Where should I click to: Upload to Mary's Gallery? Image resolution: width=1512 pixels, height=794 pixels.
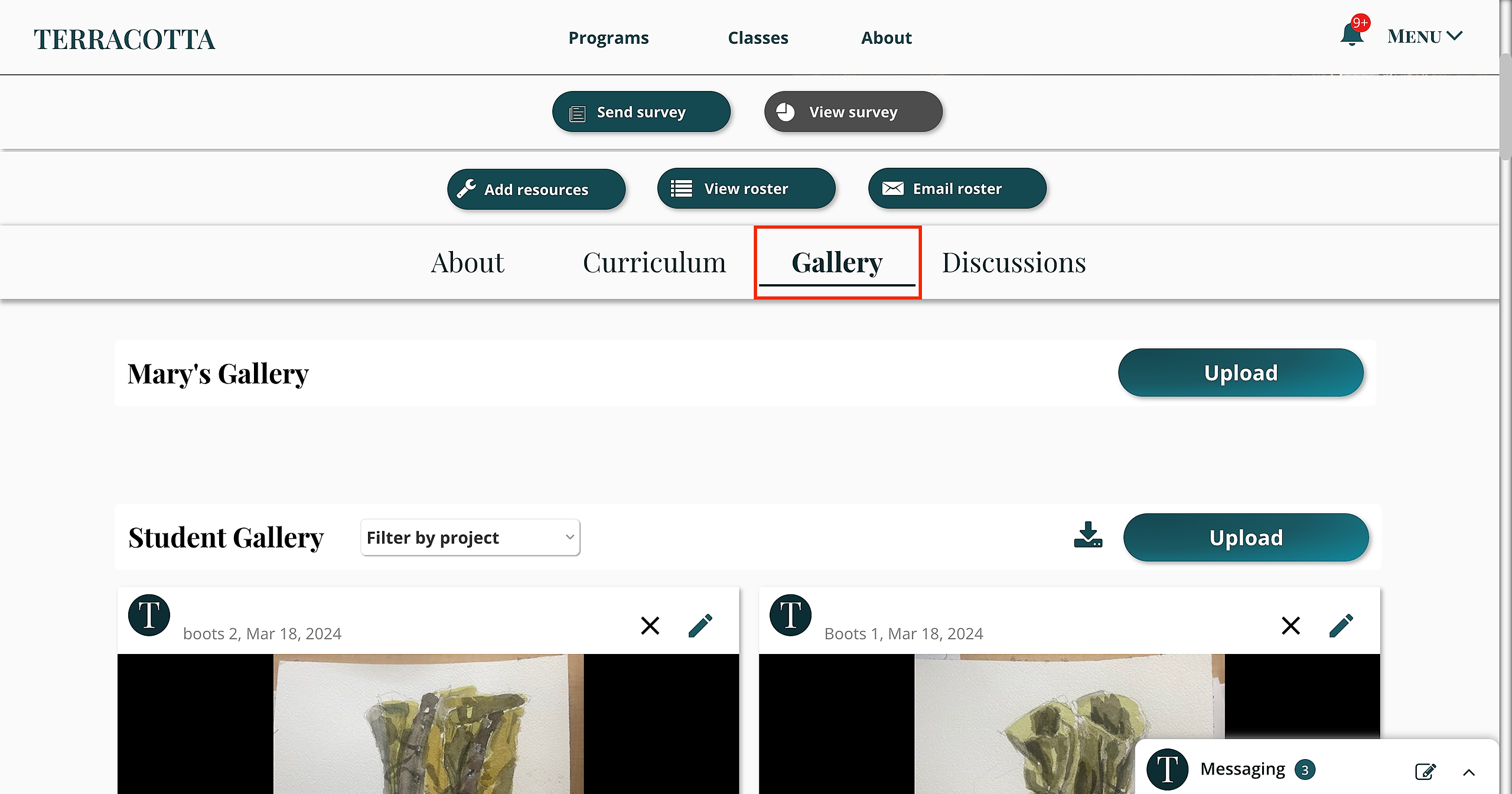click(1241, 373)
